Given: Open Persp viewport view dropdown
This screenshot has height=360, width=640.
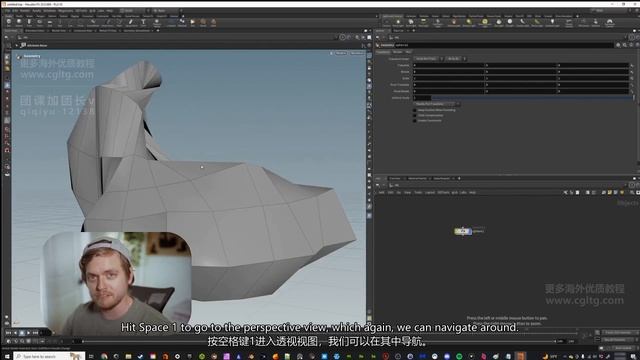Looking at the screenshot, I should pyautogui.click(x=341, y=53).
